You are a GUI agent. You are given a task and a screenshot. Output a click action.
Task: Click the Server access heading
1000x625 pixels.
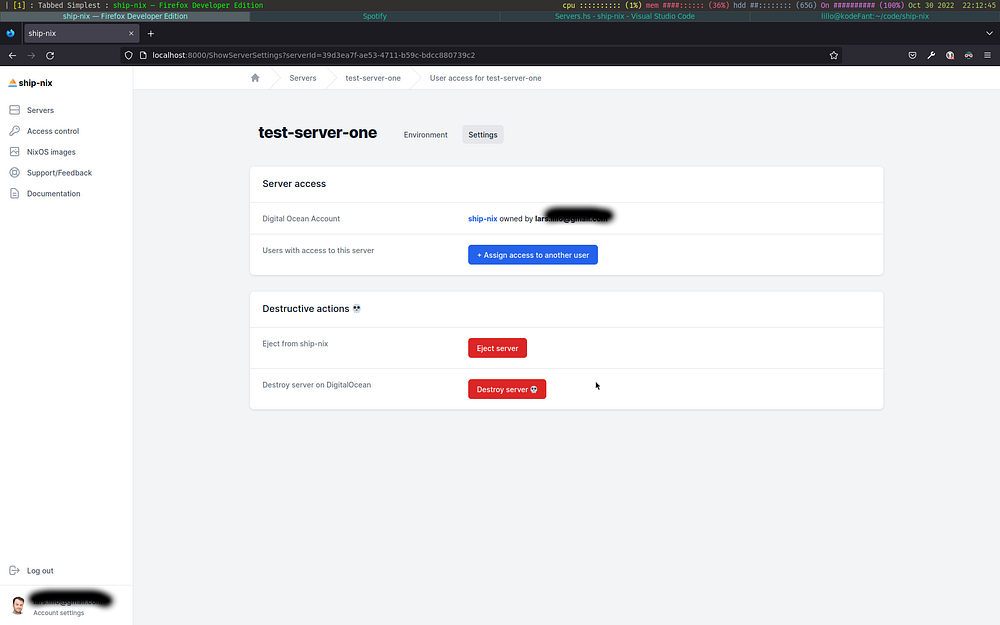pos(294,184)
